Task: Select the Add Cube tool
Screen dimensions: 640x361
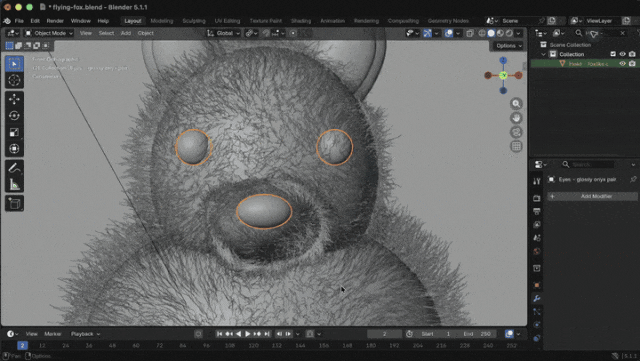Action: tap(14, 203)
